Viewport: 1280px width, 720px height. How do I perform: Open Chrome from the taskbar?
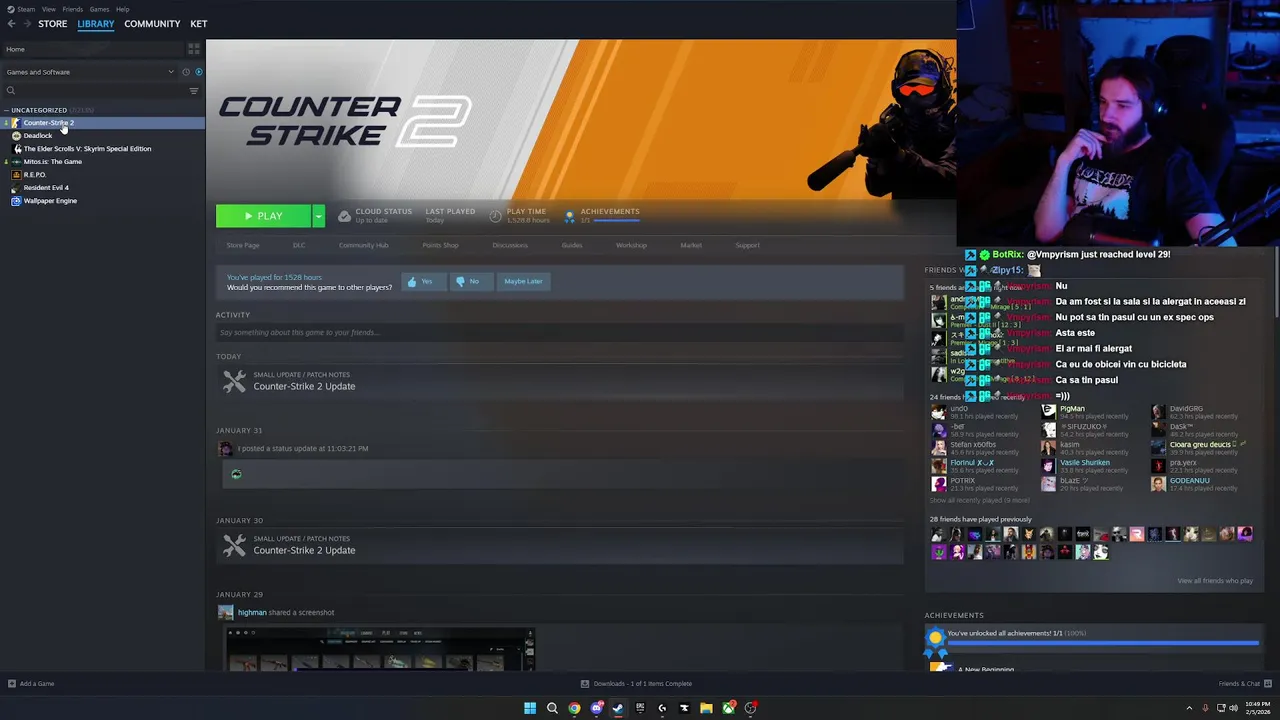coord(574,708)
